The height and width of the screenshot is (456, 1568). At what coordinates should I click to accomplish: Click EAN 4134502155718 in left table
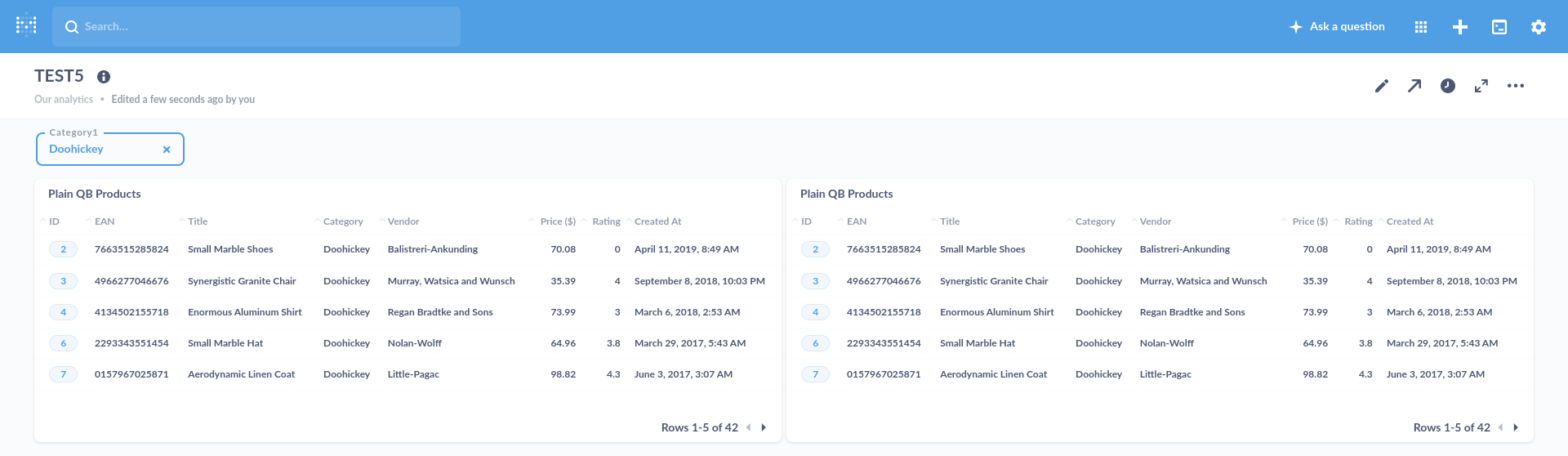pyautogui.click(x=131, y=312)
